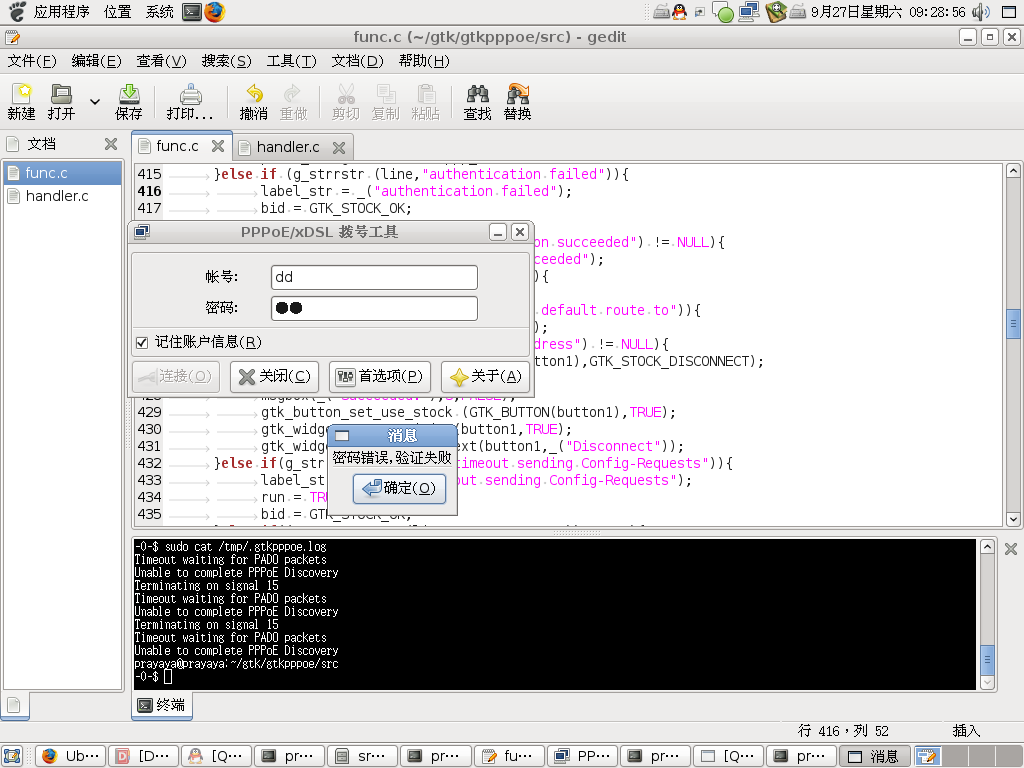1024x768 pixels.
Task: Click the editor scrollbar up arrow
Action: [x=1013, y=171]
